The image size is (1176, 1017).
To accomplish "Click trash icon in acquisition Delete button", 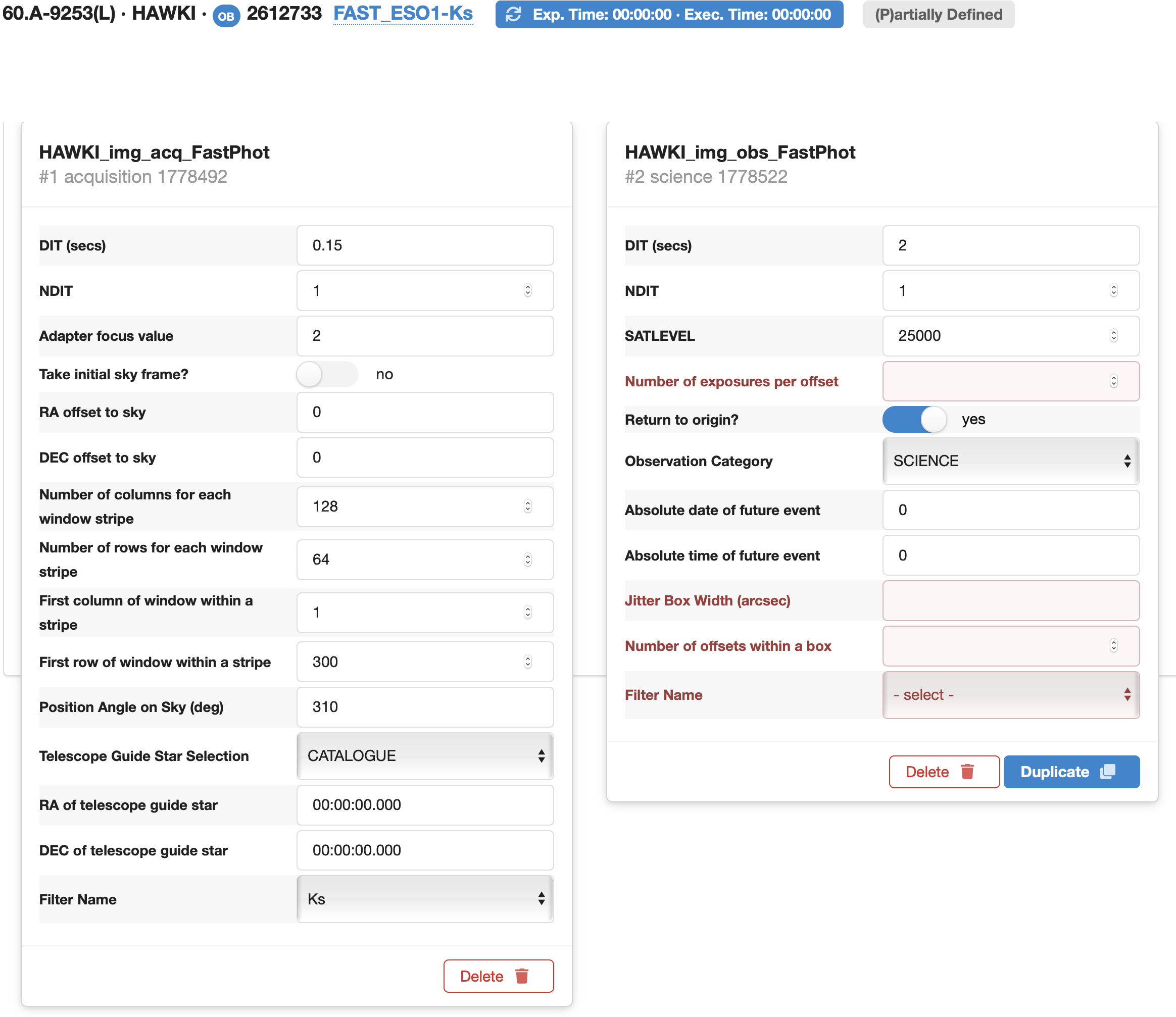I will pyautogui.click(x=522, y=976).
